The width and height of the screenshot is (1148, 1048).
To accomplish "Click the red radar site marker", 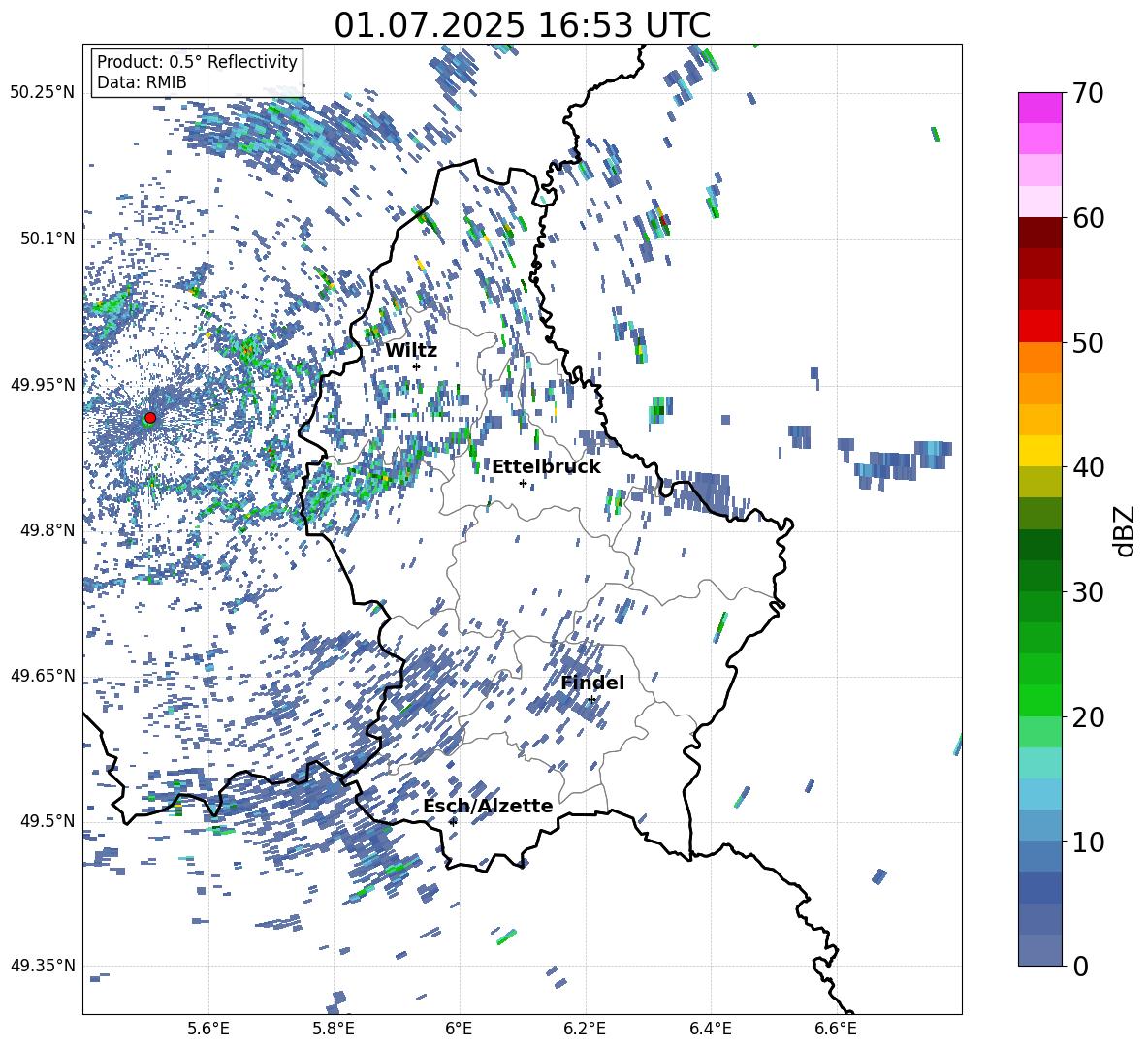I will [150, 417].
